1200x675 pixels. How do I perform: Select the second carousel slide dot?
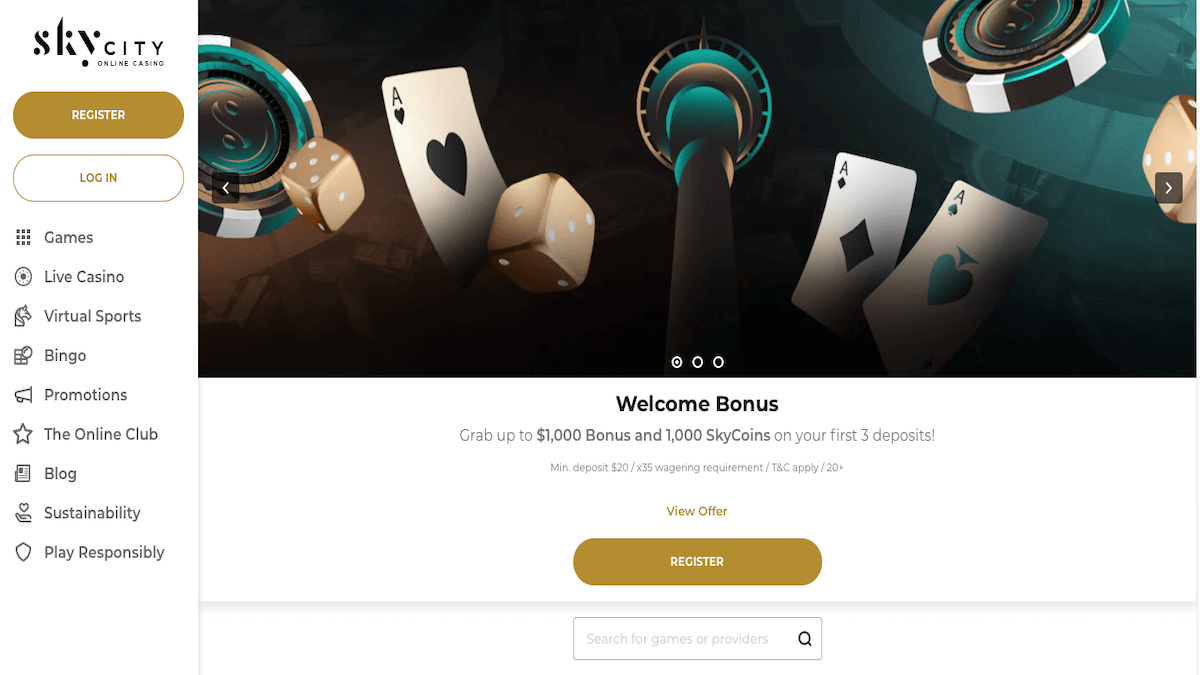coord(698,362)
